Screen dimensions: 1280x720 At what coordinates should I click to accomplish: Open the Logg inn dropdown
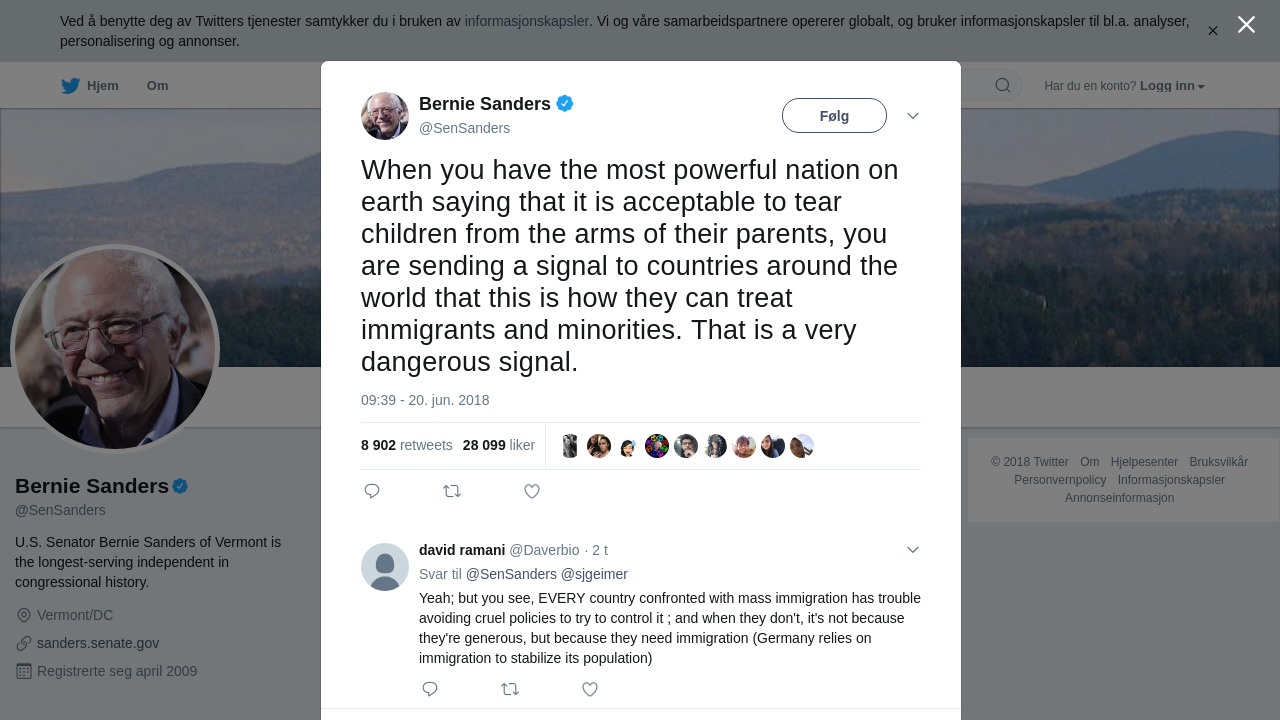(1172, 86)
